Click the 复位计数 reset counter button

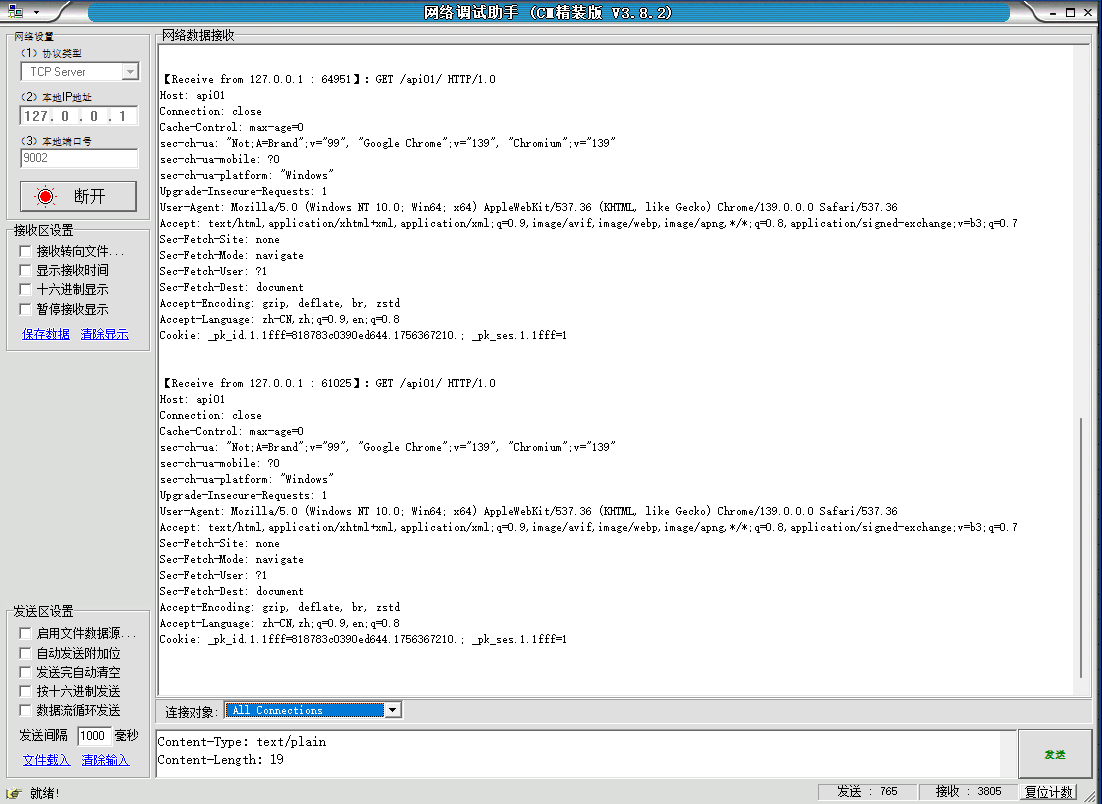click(x=1049, y=792)
